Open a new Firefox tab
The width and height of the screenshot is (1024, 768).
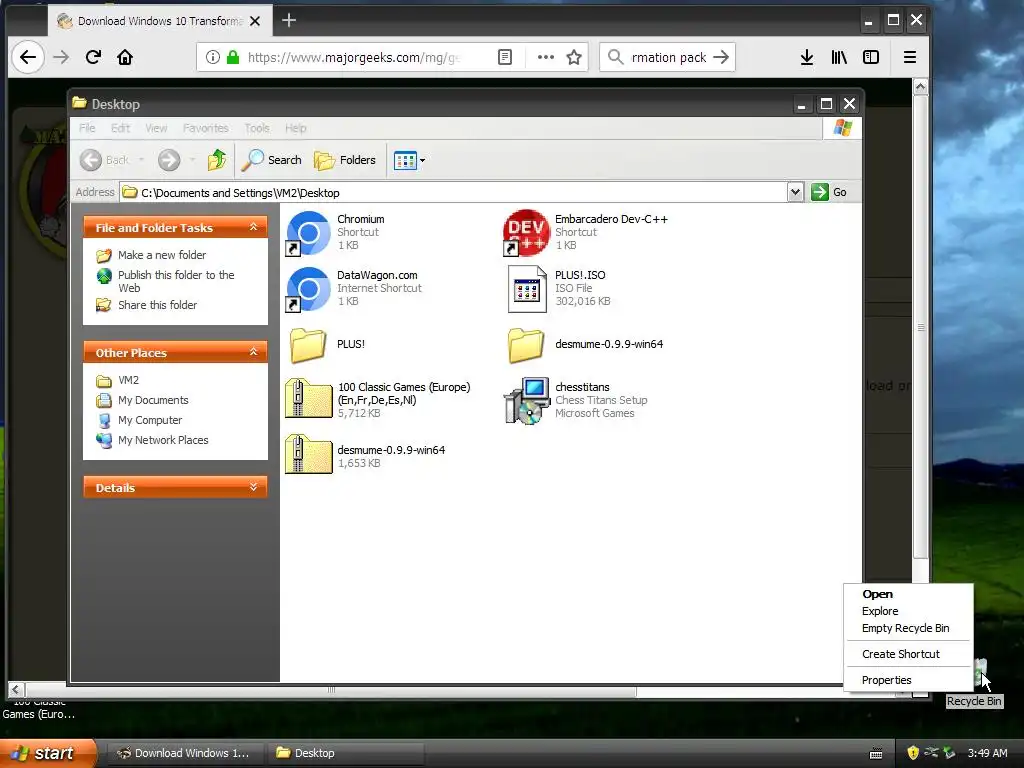289,21
